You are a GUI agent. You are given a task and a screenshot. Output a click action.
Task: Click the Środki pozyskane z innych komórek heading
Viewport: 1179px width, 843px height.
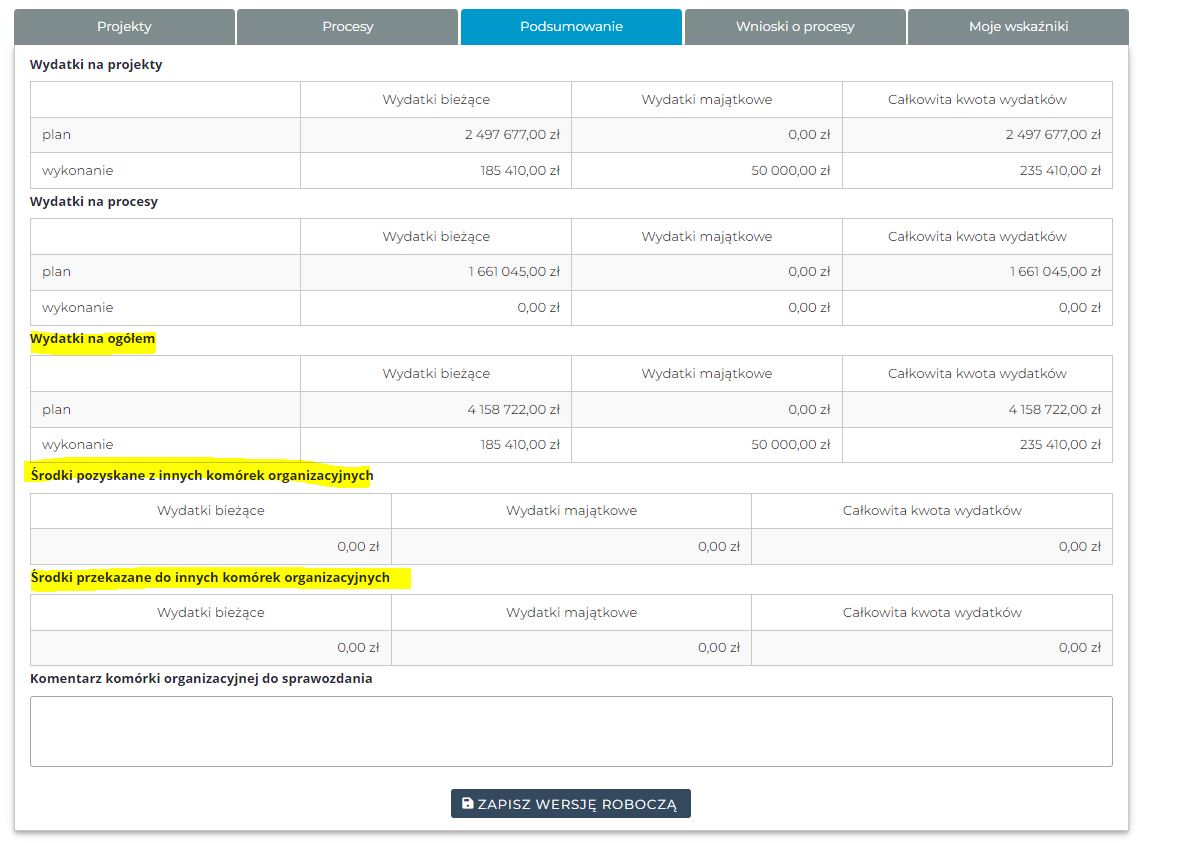pyautogui.click(x=201, y=476)
